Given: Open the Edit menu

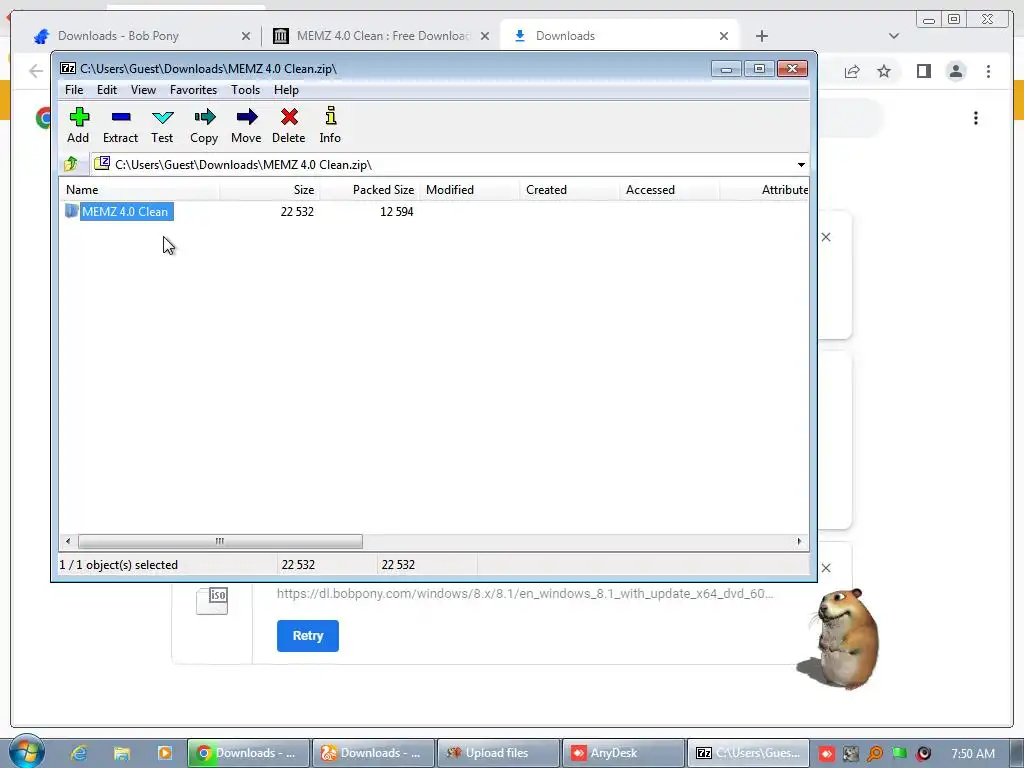Looking at the screenshot, I should 107,89.
